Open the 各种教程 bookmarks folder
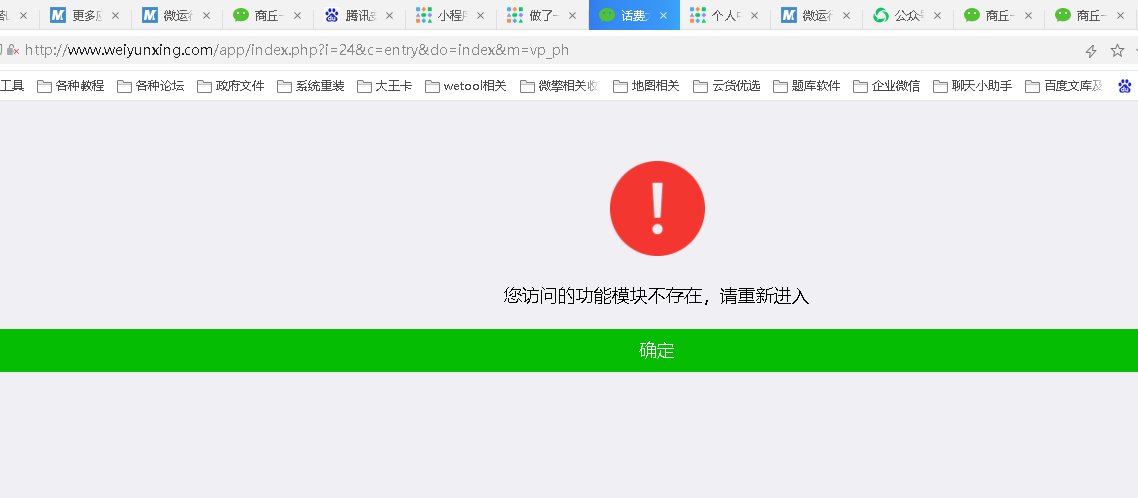Screen dimensions: 1138x498 pyautogui.click(x=71, y=86)
